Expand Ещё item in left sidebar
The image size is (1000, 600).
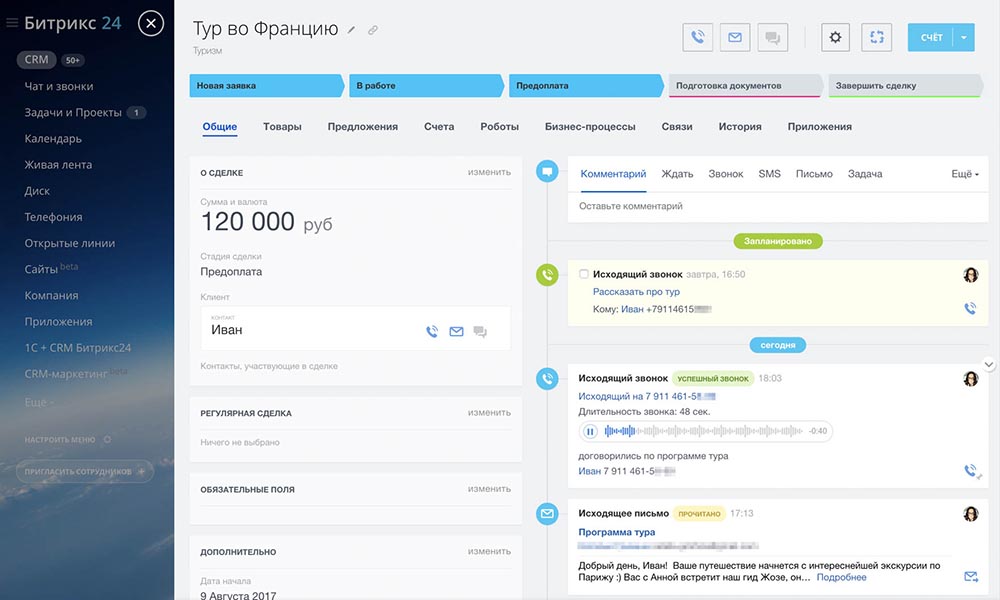coord(39,402)
